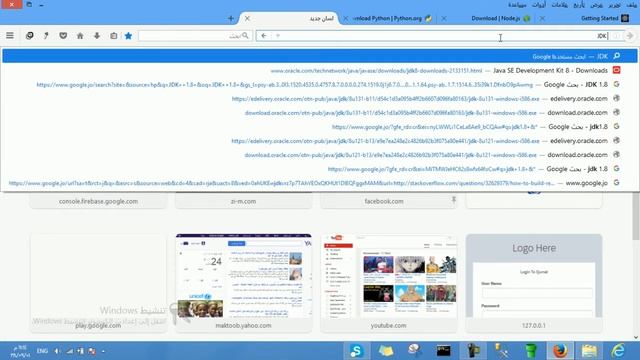Open the تأريخ (History) menu
The image size is (640, 360).
pos(579,5)
